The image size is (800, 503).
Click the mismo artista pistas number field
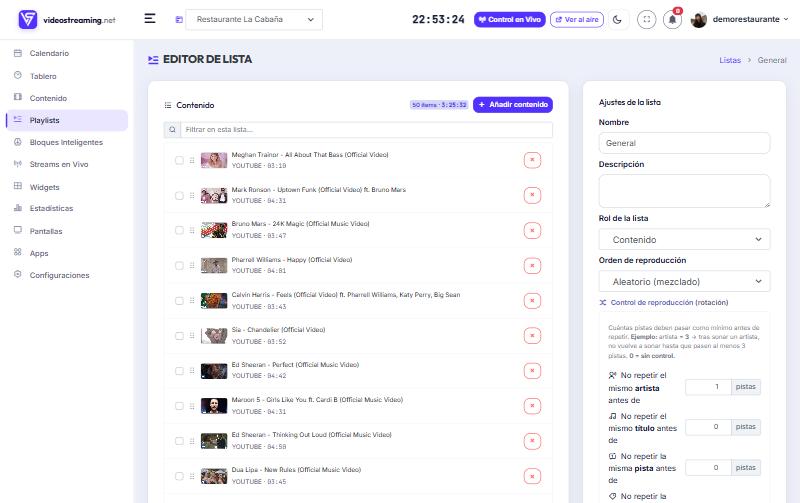(708, 387)
